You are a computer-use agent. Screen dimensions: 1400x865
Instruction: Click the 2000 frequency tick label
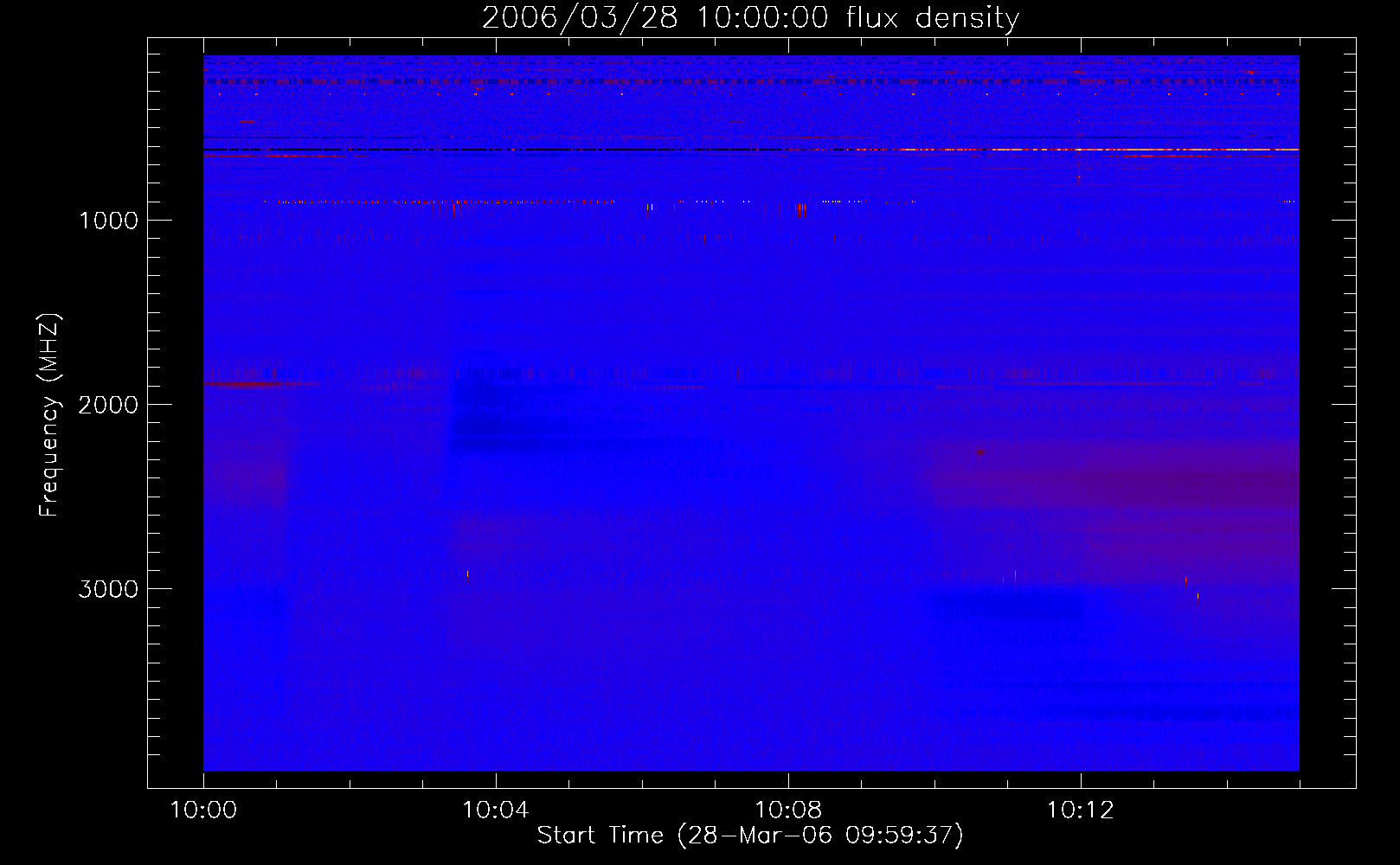click(x=108, y=405)
